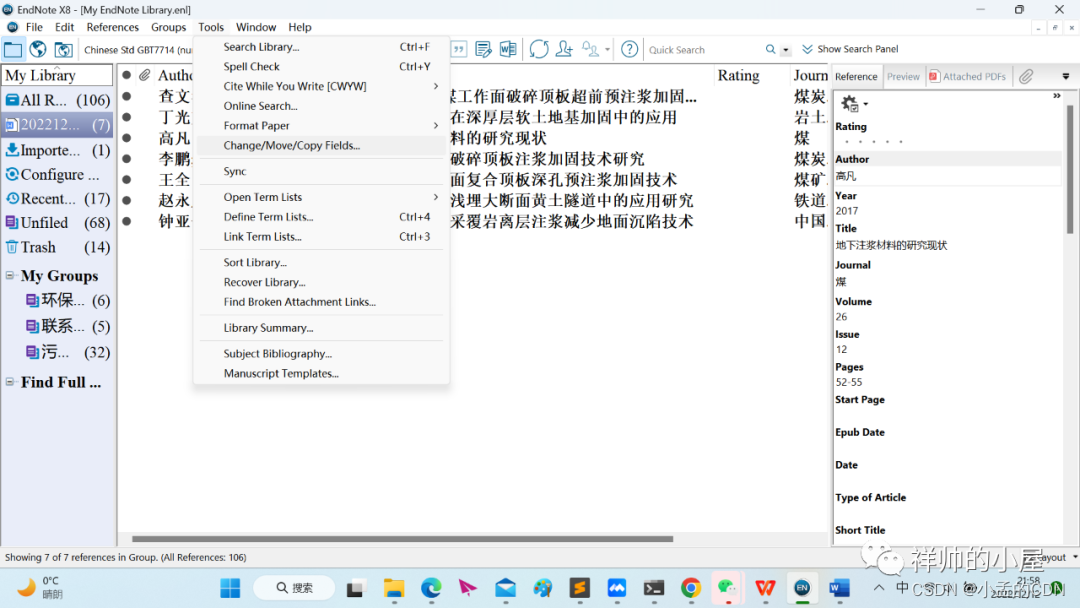Open the taskbar search box
The width and height of the screenshot is (1080, 608).
pos(294,588)
